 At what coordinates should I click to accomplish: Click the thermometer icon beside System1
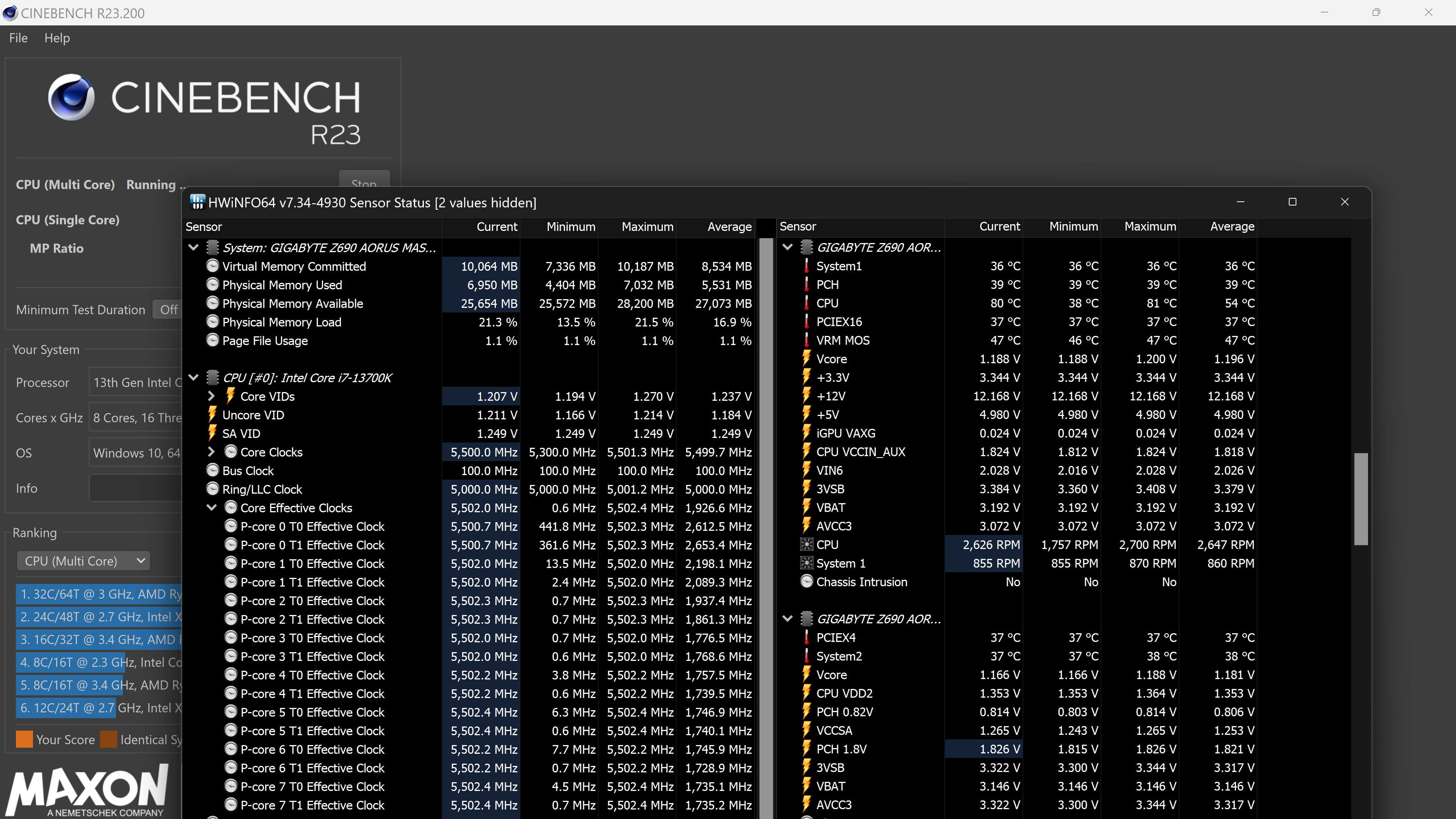coord(806,266)
